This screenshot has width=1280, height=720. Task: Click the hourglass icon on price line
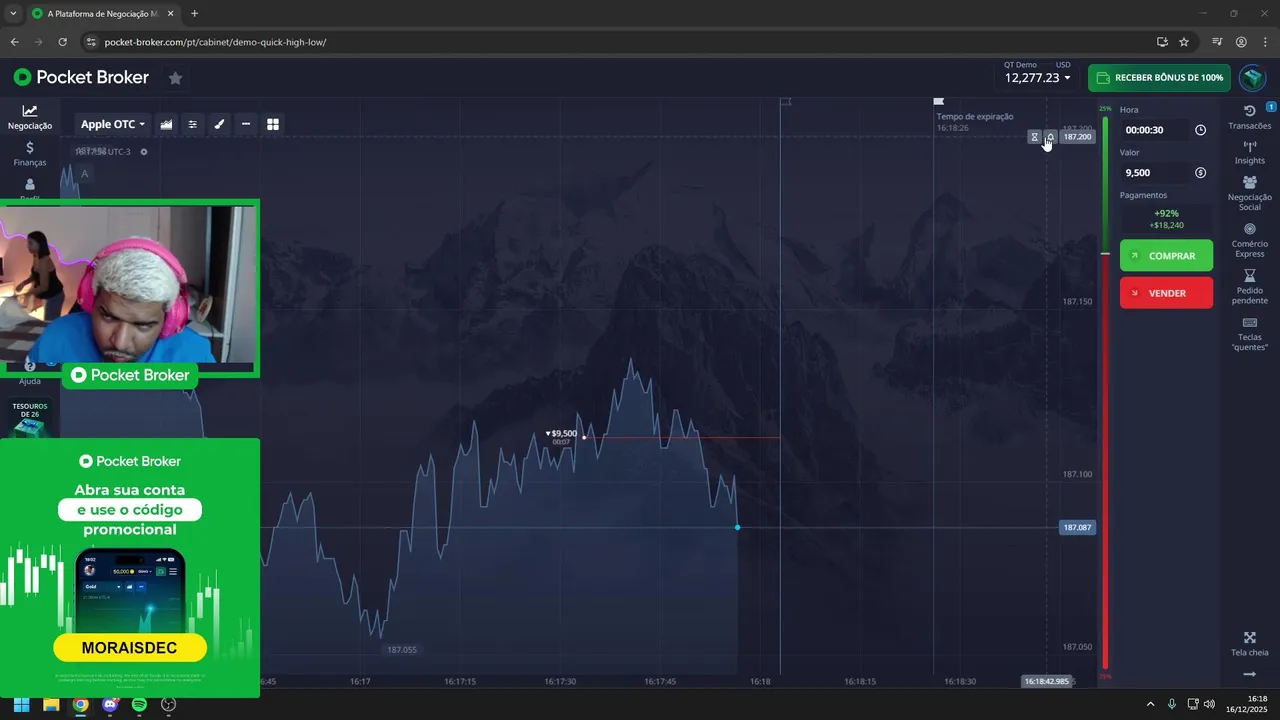(1034, 137)
